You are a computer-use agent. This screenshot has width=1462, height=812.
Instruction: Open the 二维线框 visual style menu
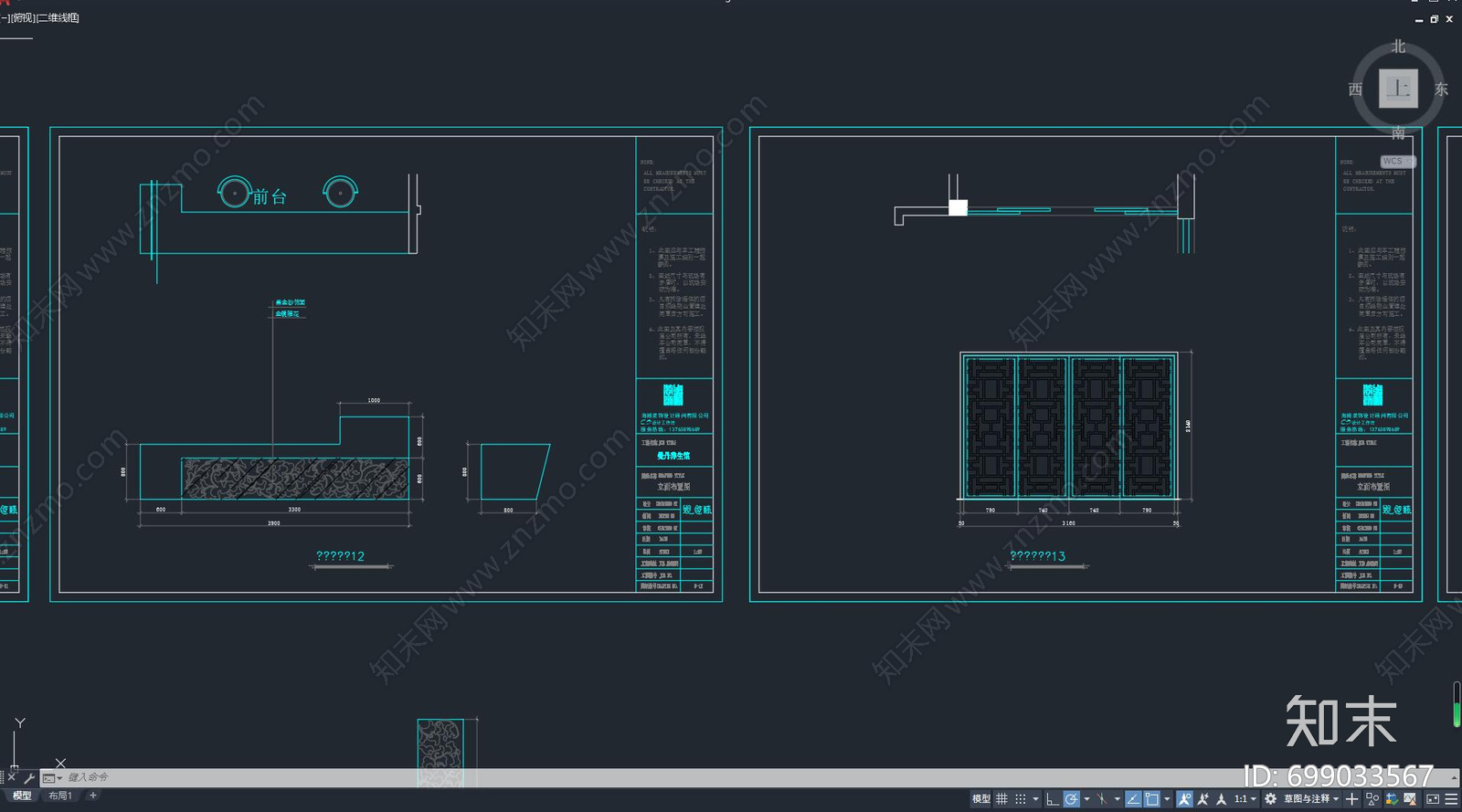click(x=58, y=18)
